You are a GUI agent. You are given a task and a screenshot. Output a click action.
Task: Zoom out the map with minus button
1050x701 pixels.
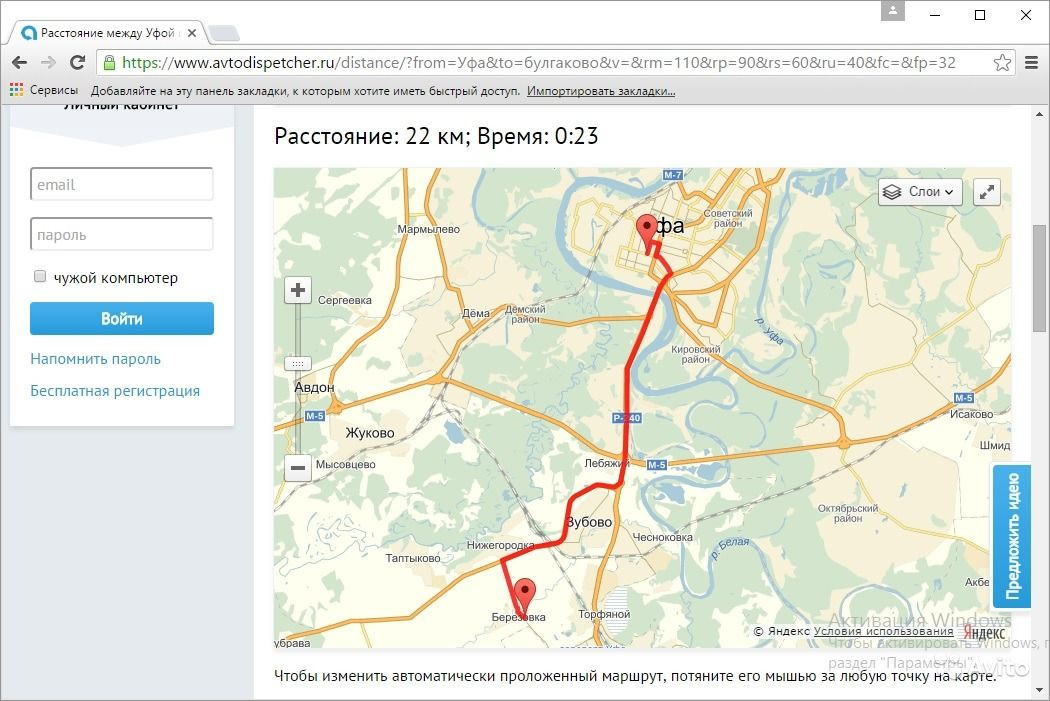pos(298,467)
